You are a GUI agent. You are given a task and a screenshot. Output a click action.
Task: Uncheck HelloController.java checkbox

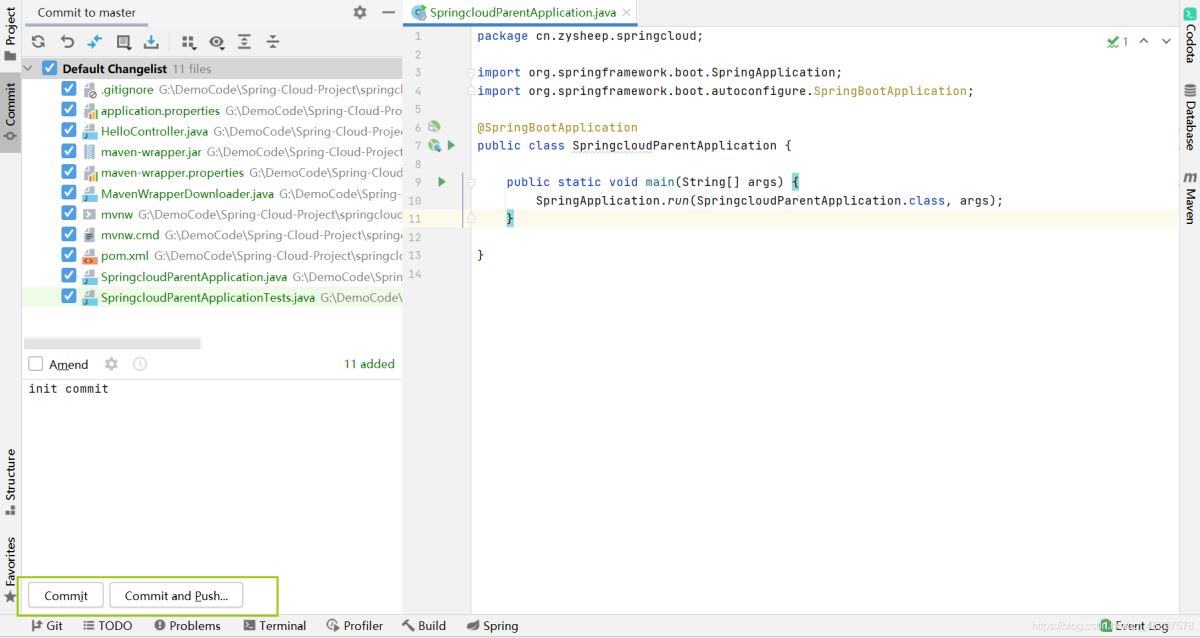69,131
